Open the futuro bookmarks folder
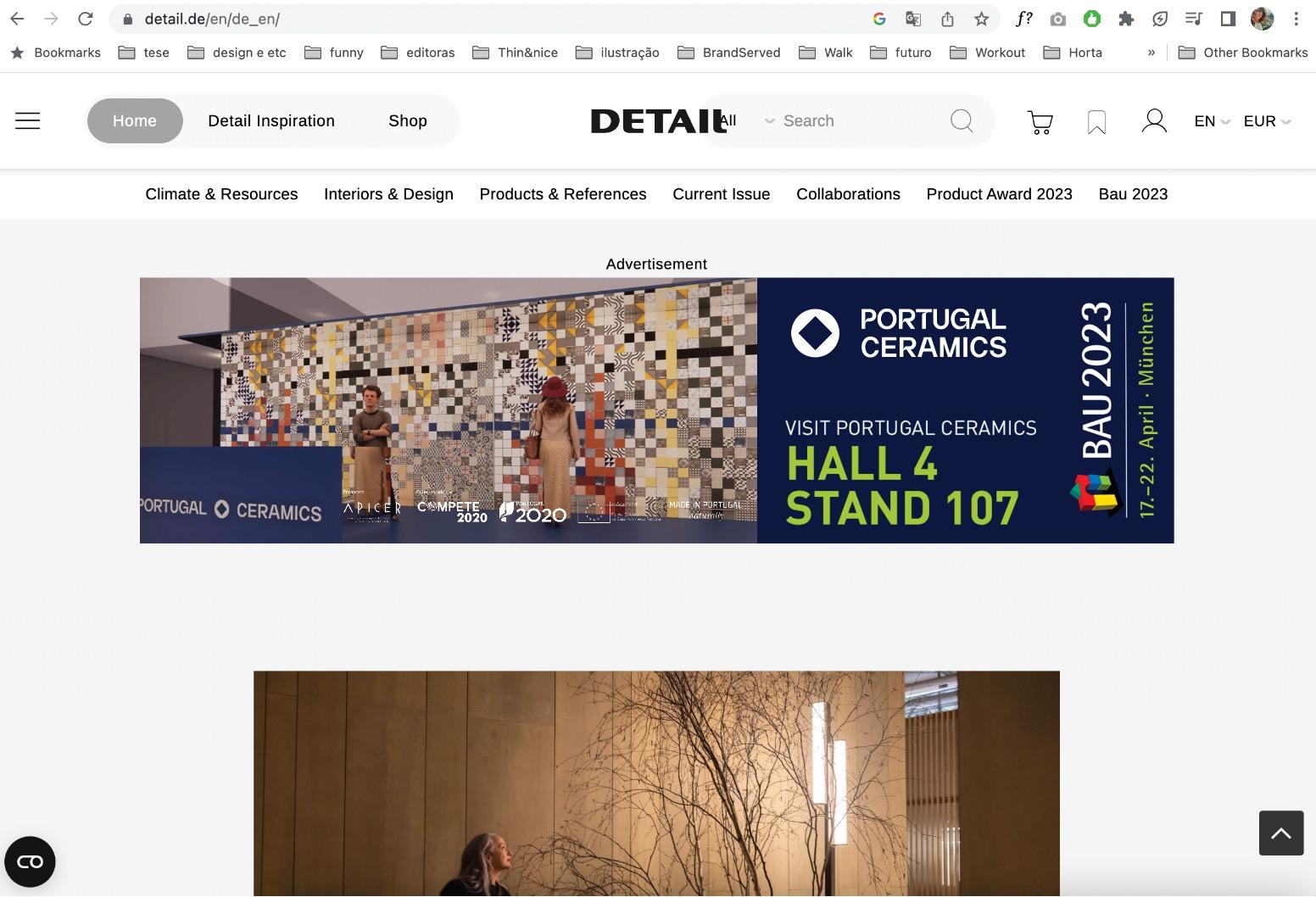Screen dimensions: 1316x897 click(x=901, y=53)
